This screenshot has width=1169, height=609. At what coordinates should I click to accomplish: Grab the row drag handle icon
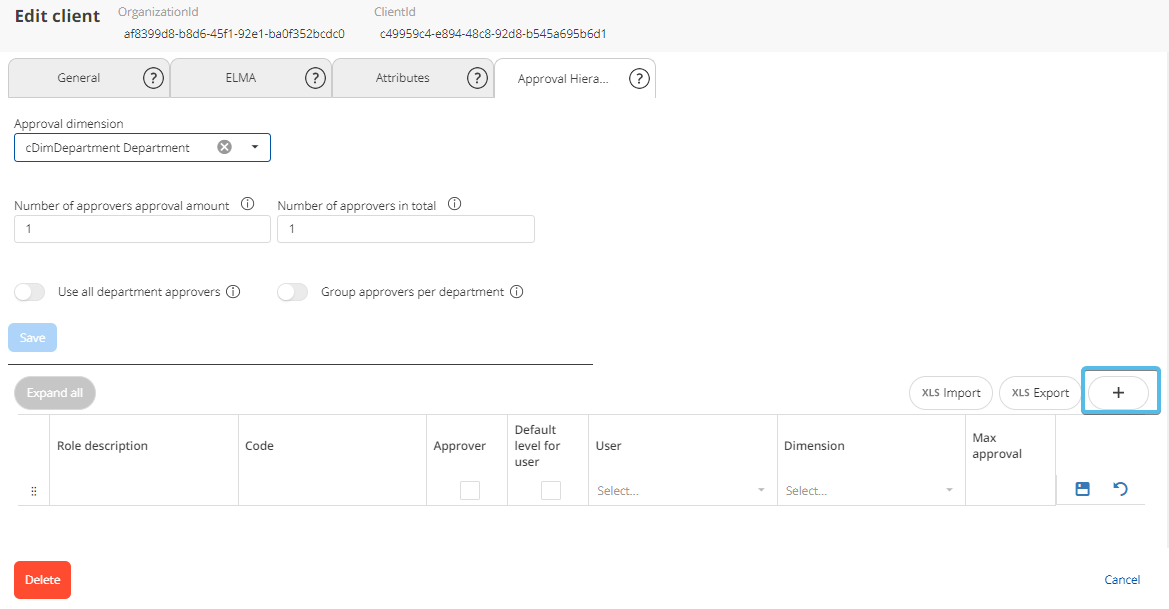(33, 491)
